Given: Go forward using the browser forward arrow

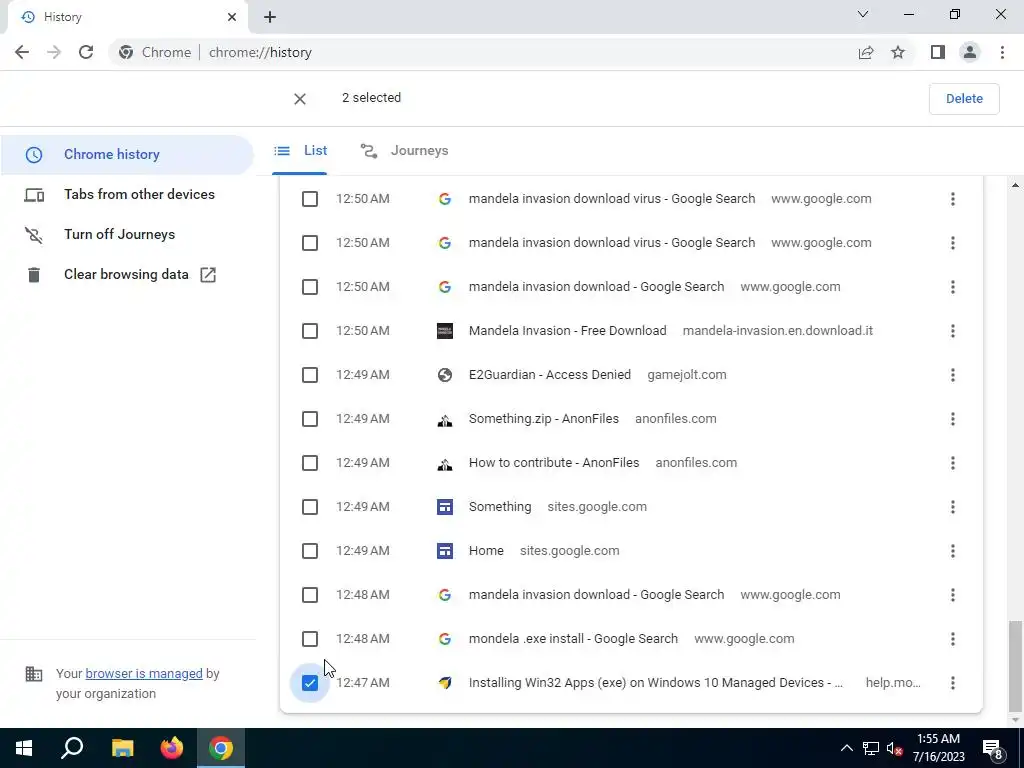Looking at the screenshot, I should click(x=54, y=52).
